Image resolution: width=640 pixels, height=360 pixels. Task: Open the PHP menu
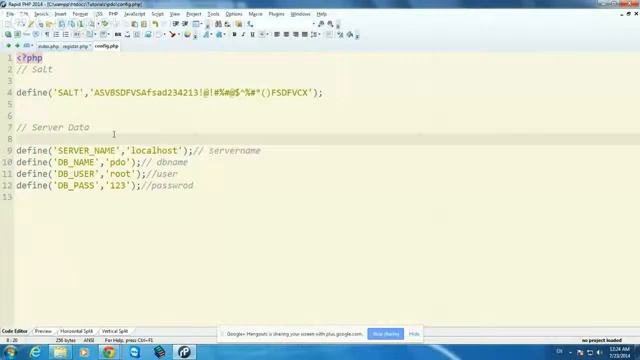[113, 14]
